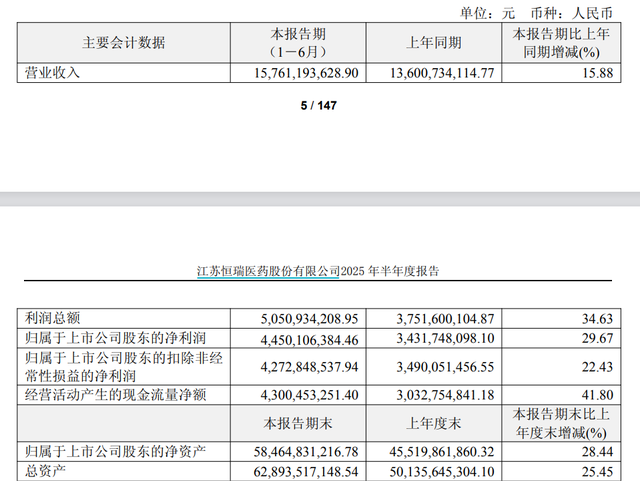Click the 本报告期比上年同期增减(%) header

point(561,42)
